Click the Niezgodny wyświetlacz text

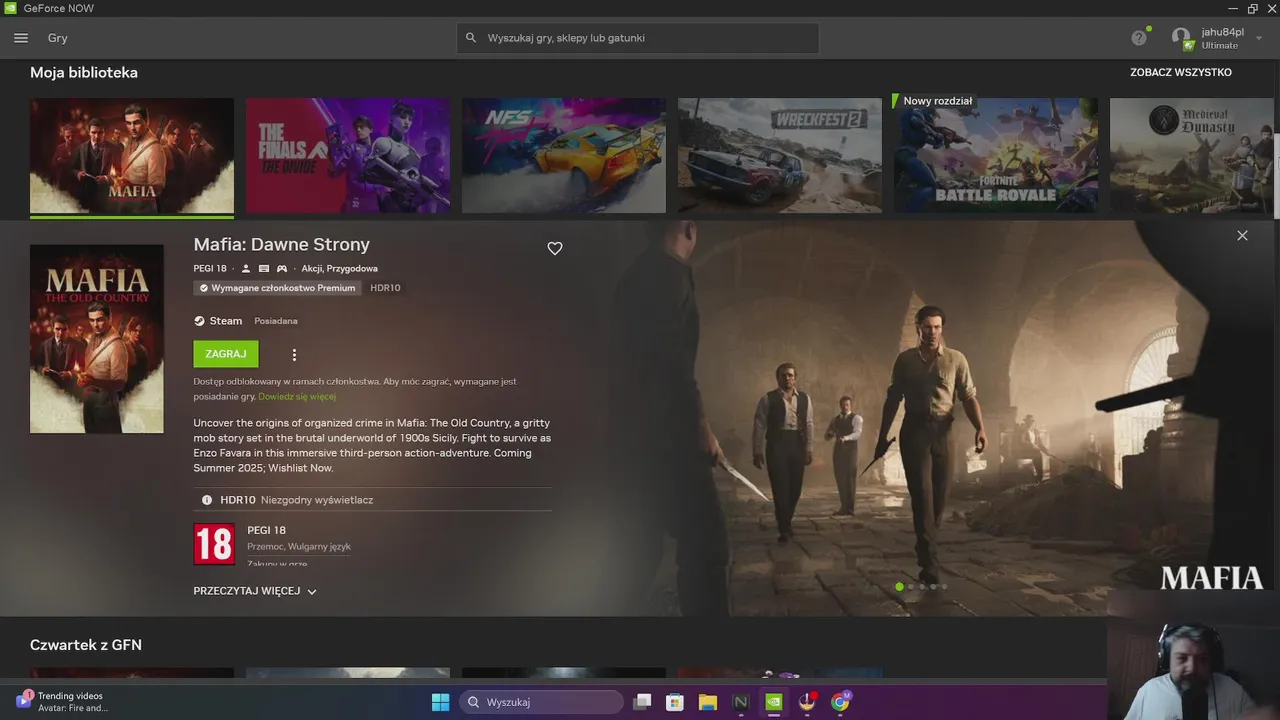(x=317, y=500)
